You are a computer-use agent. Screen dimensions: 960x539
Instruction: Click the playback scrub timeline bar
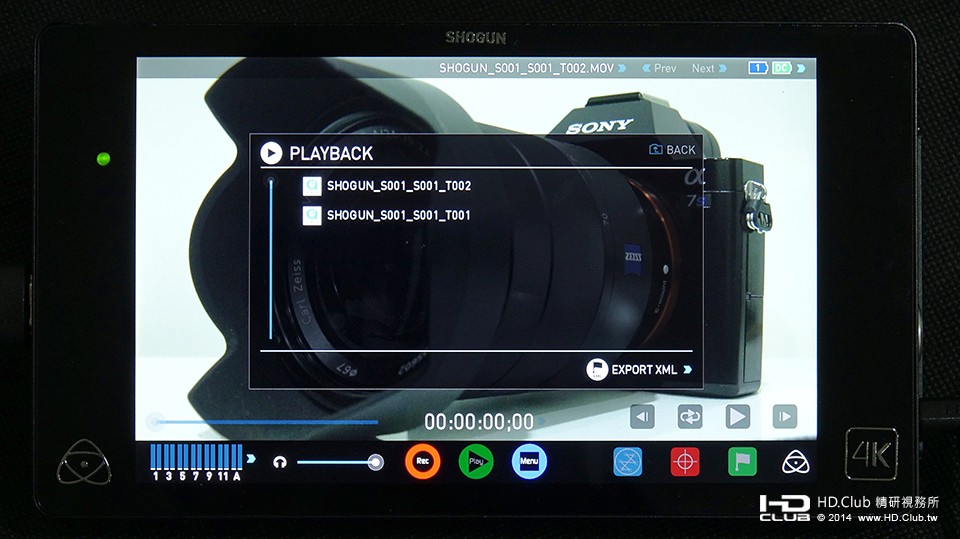click(264, 422)
